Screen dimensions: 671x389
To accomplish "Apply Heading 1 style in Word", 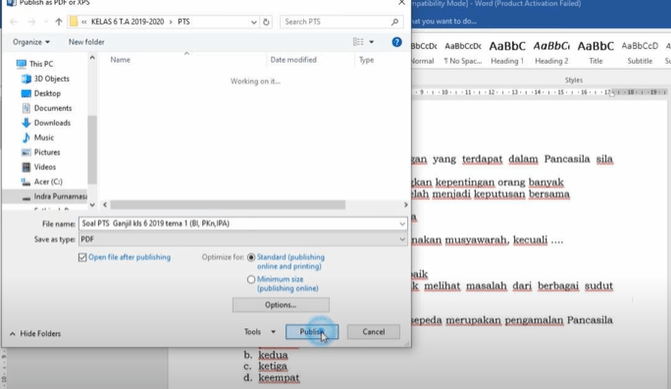I will pos(507,53).
